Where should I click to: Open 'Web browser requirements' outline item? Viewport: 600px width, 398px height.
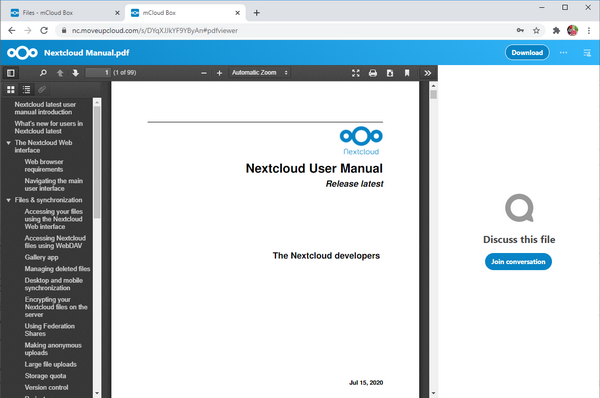coord(44,166)
